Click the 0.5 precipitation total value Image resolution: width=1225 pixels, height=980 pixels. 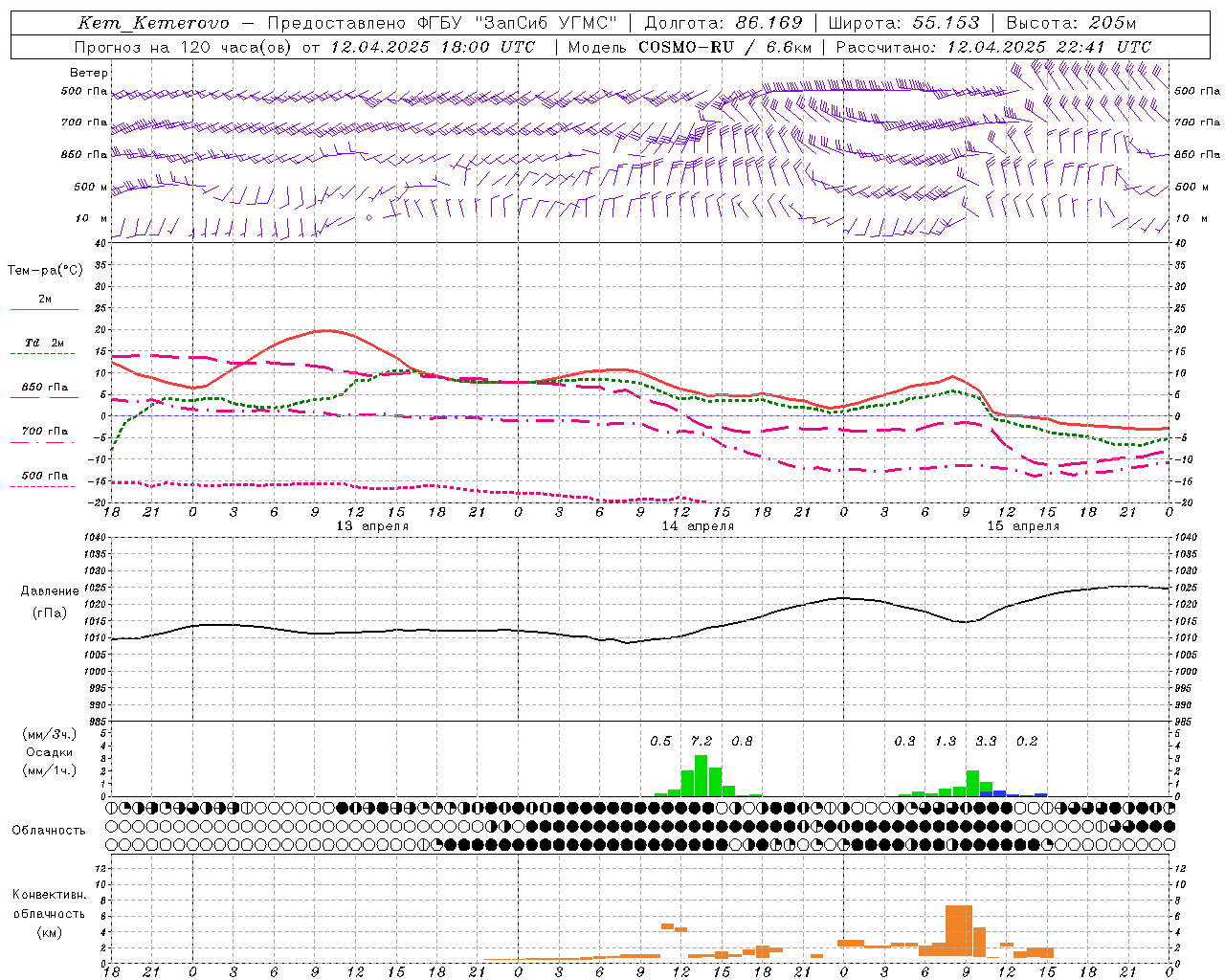click(x=660, y=741)
